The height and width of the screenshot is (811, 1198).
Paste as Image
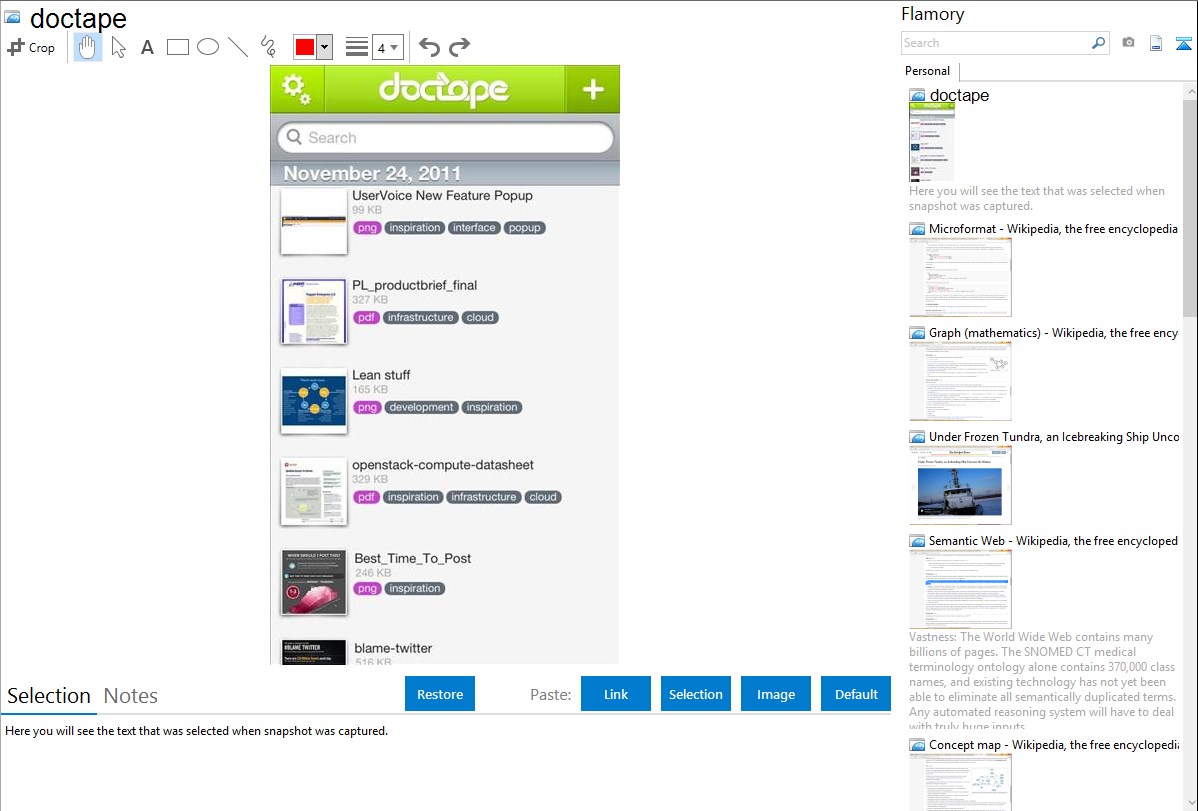(x=776, y=694)
